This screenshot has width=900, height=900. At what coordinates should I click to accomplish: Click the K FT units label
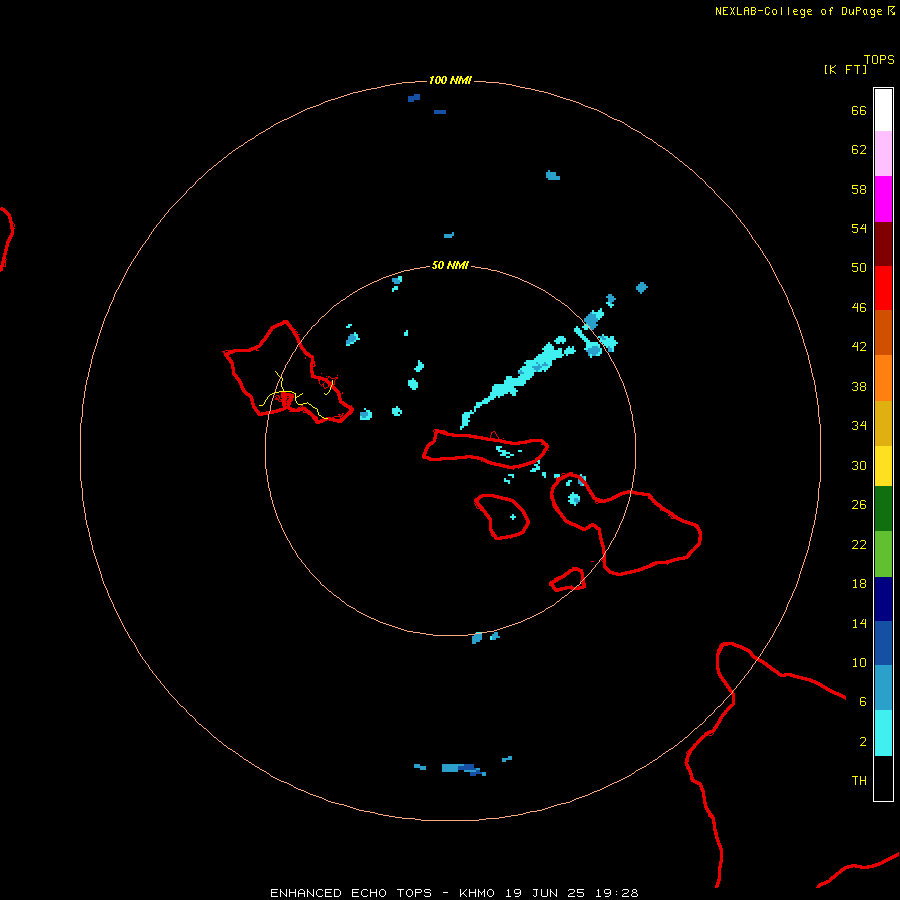[845, 69]
